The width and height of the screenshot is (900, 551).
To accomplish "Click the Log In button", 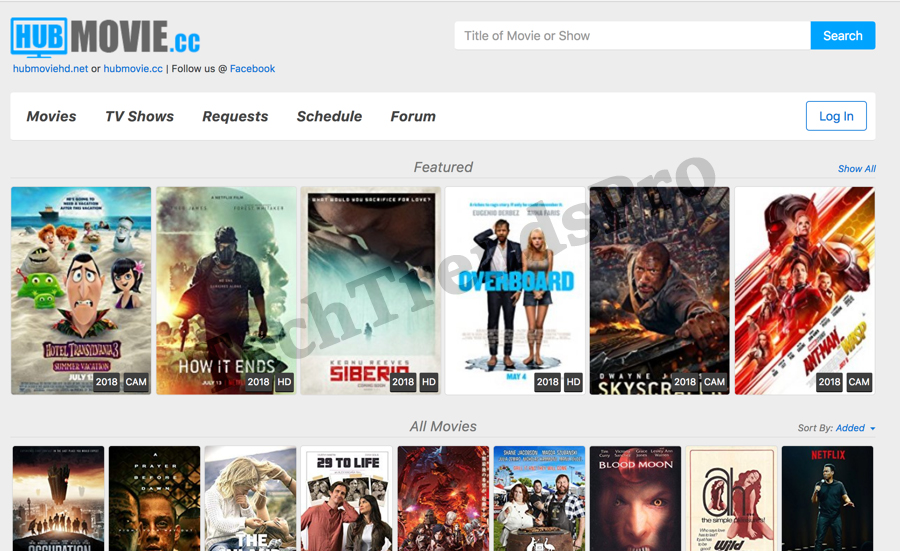I will (836, 116).
